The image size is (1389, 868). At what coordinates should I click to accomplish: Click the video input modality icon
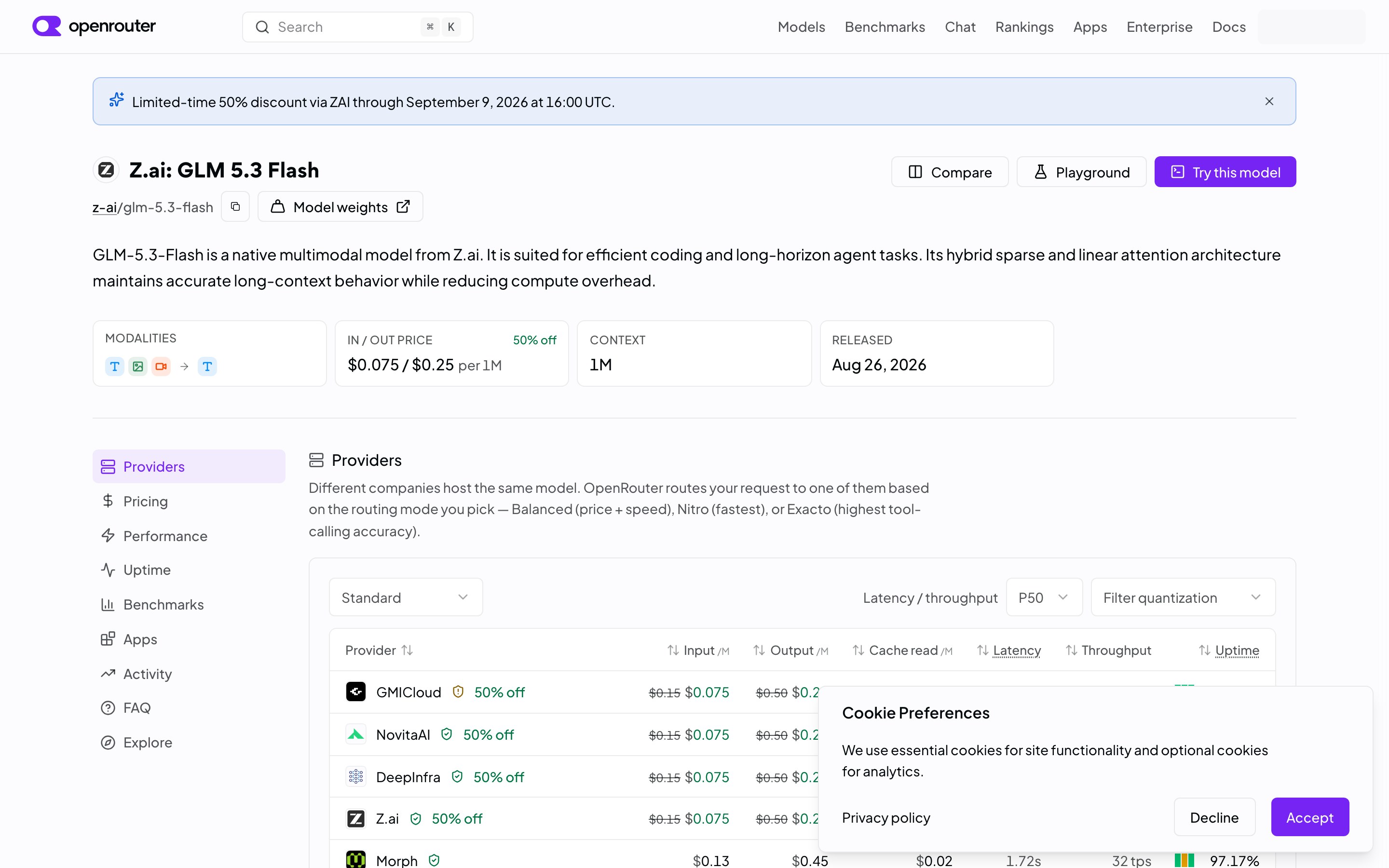click(x=161, y=366)
